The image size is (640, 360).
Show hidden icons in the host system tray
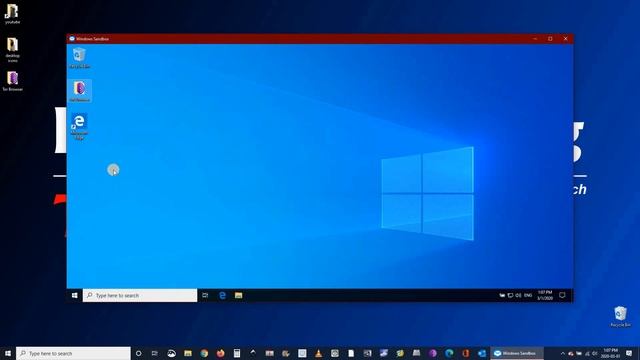pos(563,353)
